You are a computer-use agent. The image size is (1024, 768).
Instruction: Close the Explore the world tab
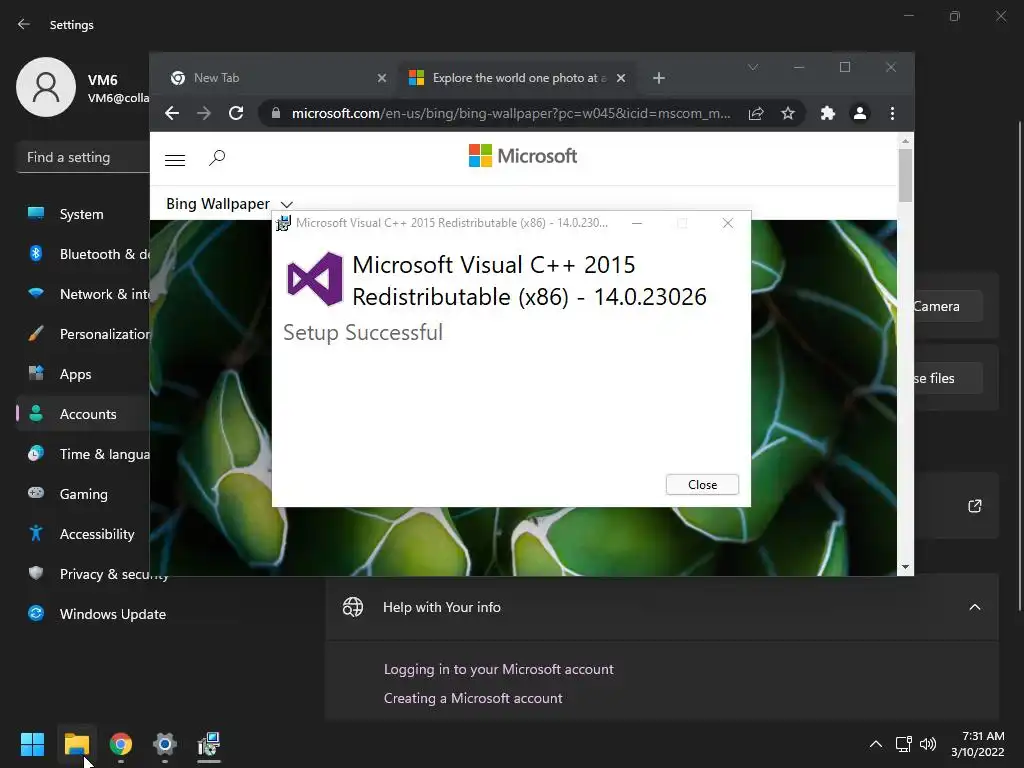point(621,78)
